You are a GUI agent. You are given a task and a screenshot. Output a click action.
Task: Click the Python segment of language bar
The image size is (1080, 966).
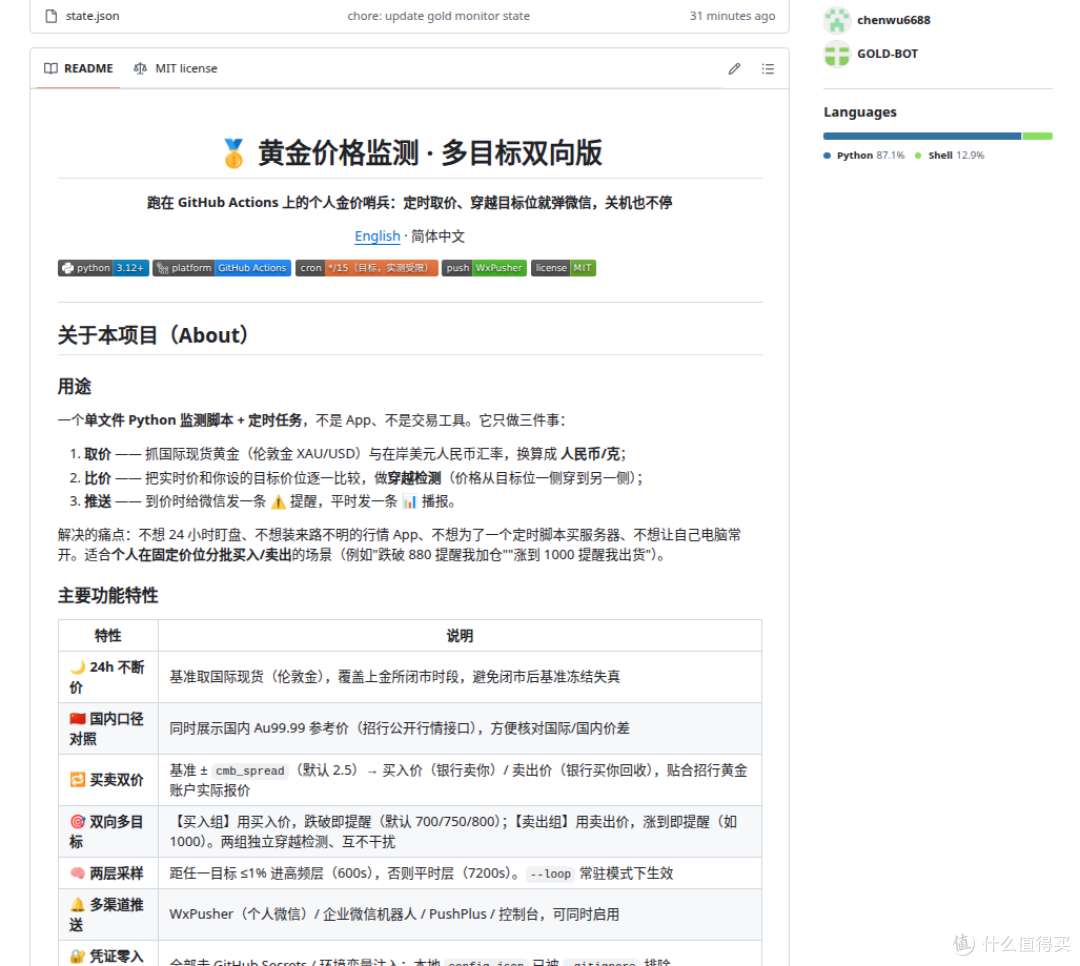coord(922,136)
